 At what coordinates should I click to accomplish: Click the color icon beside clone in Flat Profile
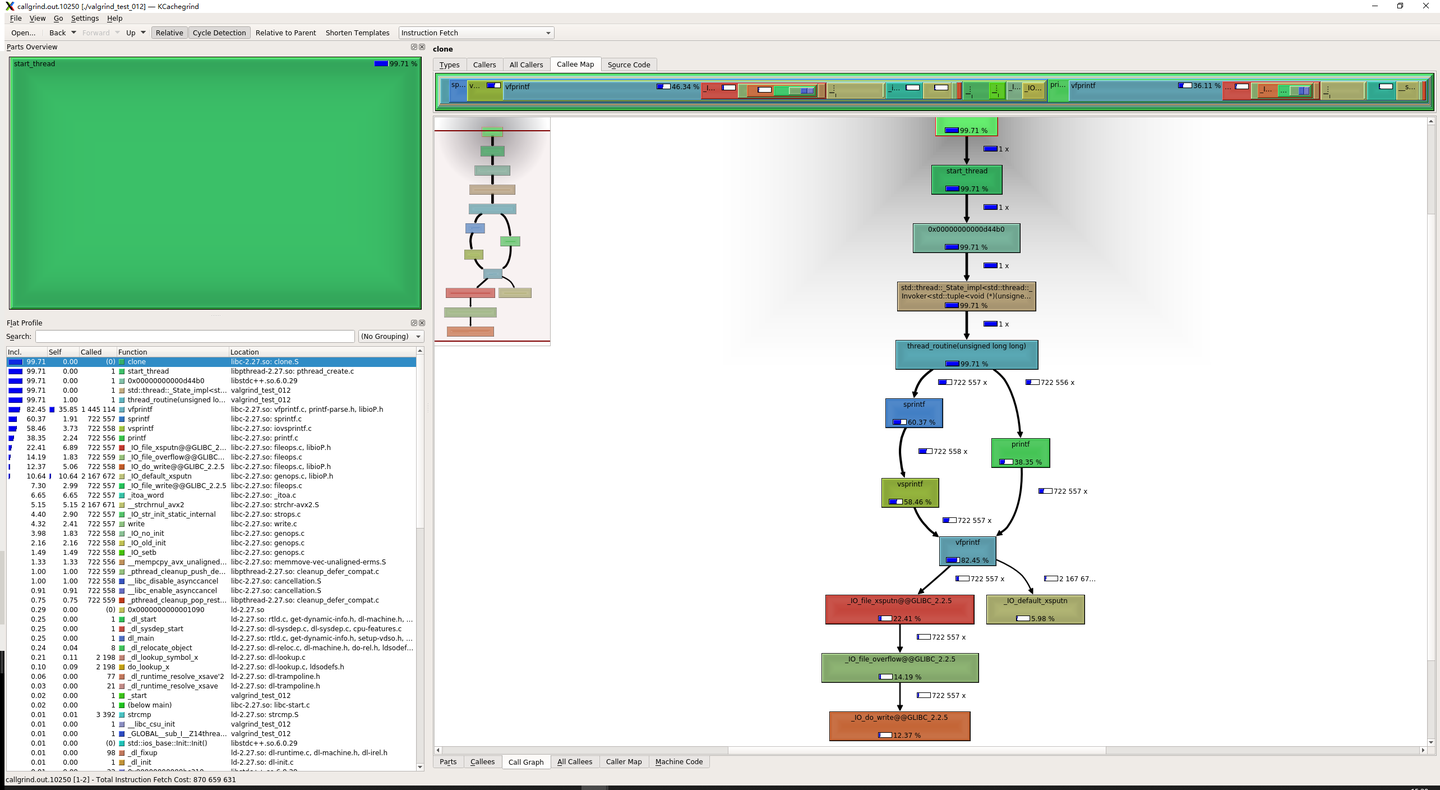(122, 362)
